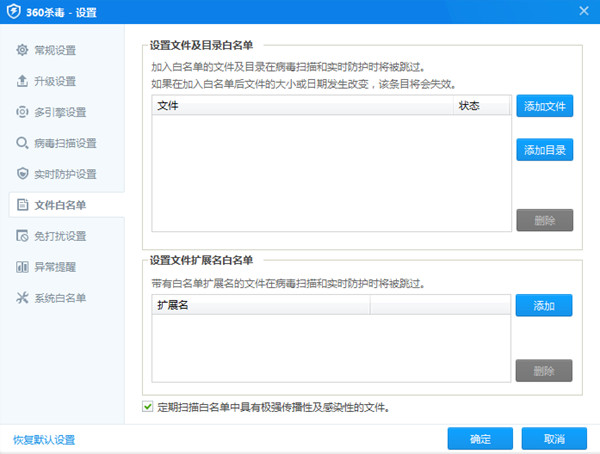This screenshot has height=454, width=600.
Task: Click the upload icon beside 升级设置
Action: [22, 81]
